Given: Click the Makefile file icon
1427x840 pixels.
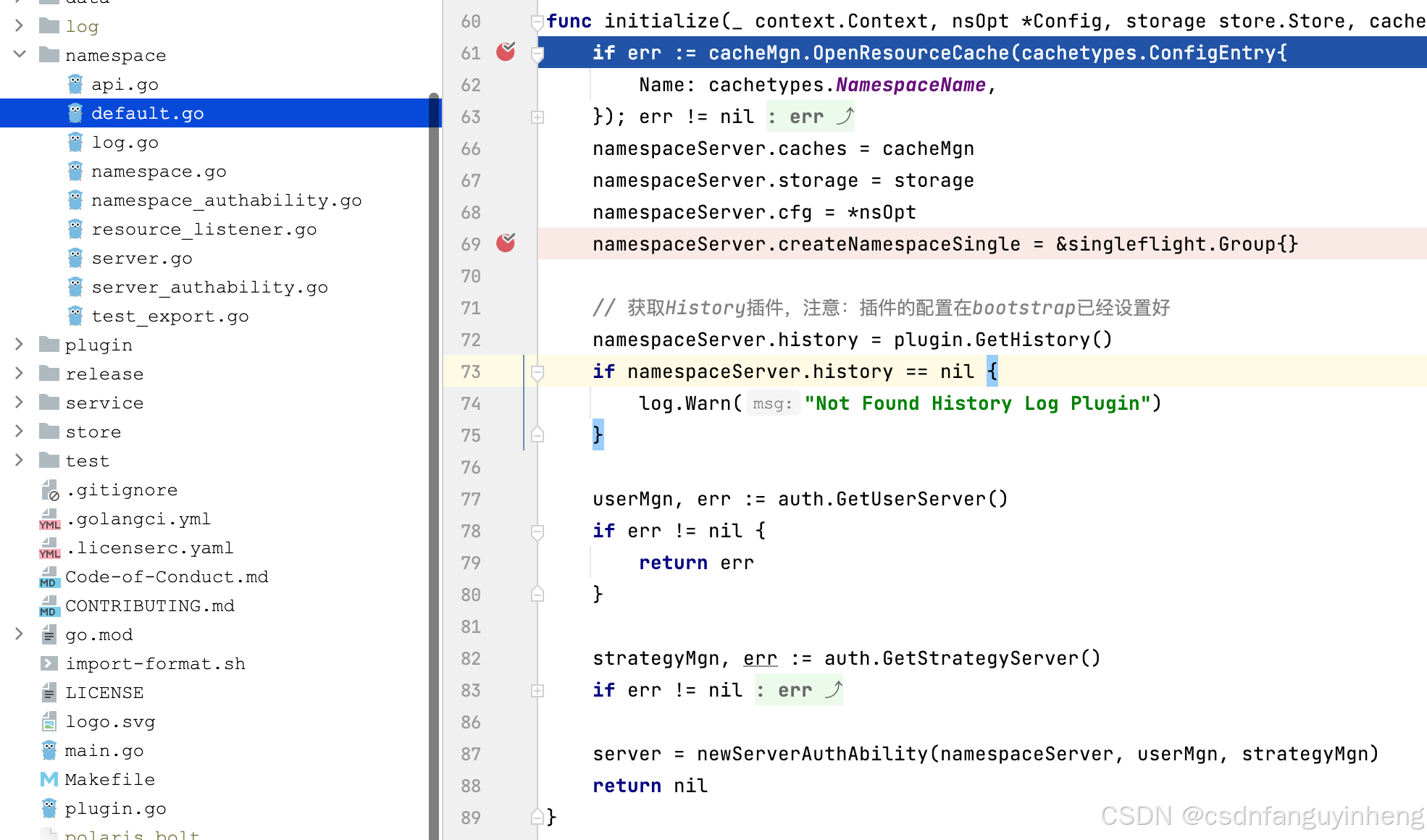Looking at the screenshot, I should click(x=49, y=779).
